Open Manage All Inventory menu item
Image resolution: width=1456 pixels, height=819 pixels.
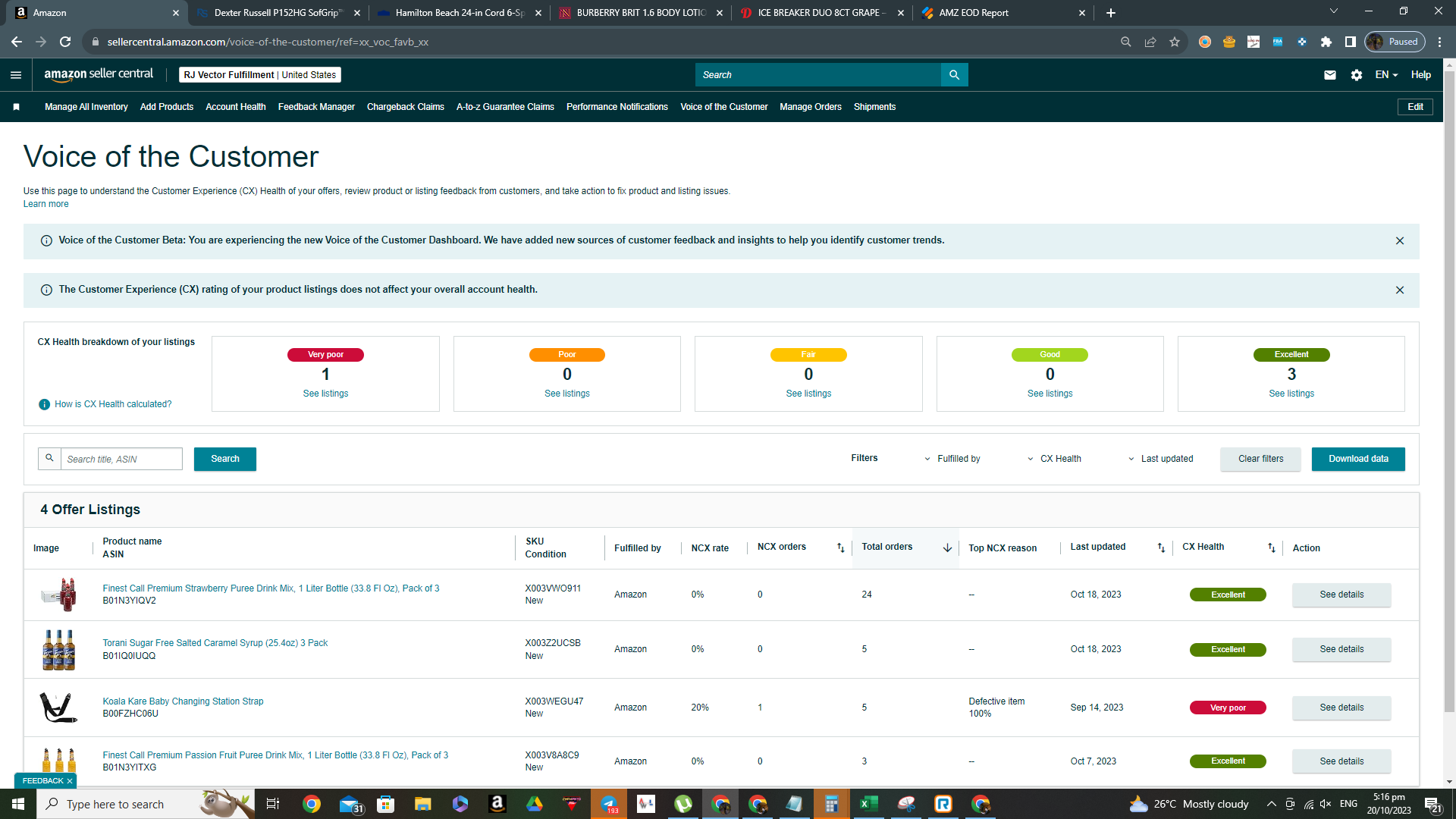point(86,107)
